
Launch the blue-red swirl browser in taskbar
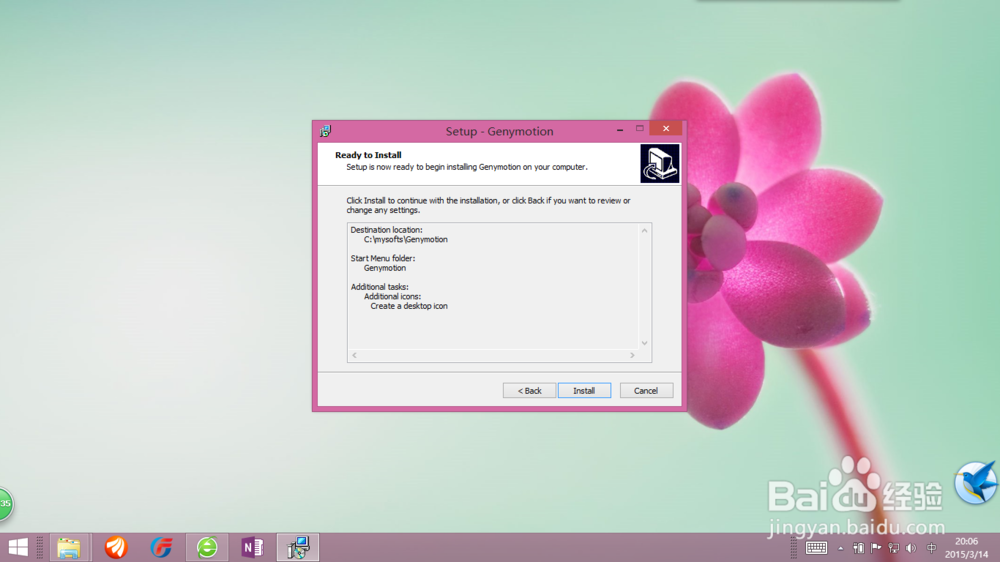coord(161,547)
